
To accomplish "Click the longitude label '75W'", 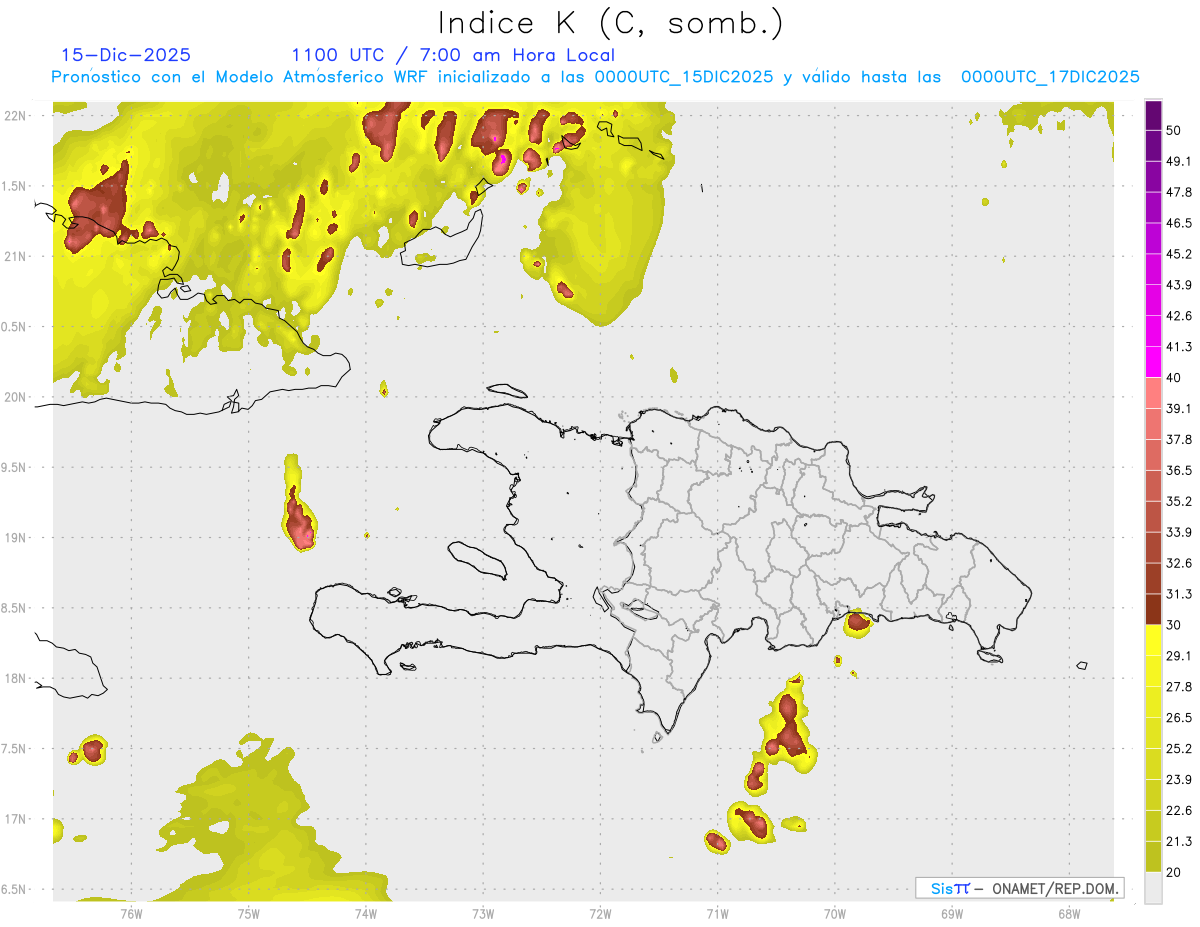I will point(248,913).
